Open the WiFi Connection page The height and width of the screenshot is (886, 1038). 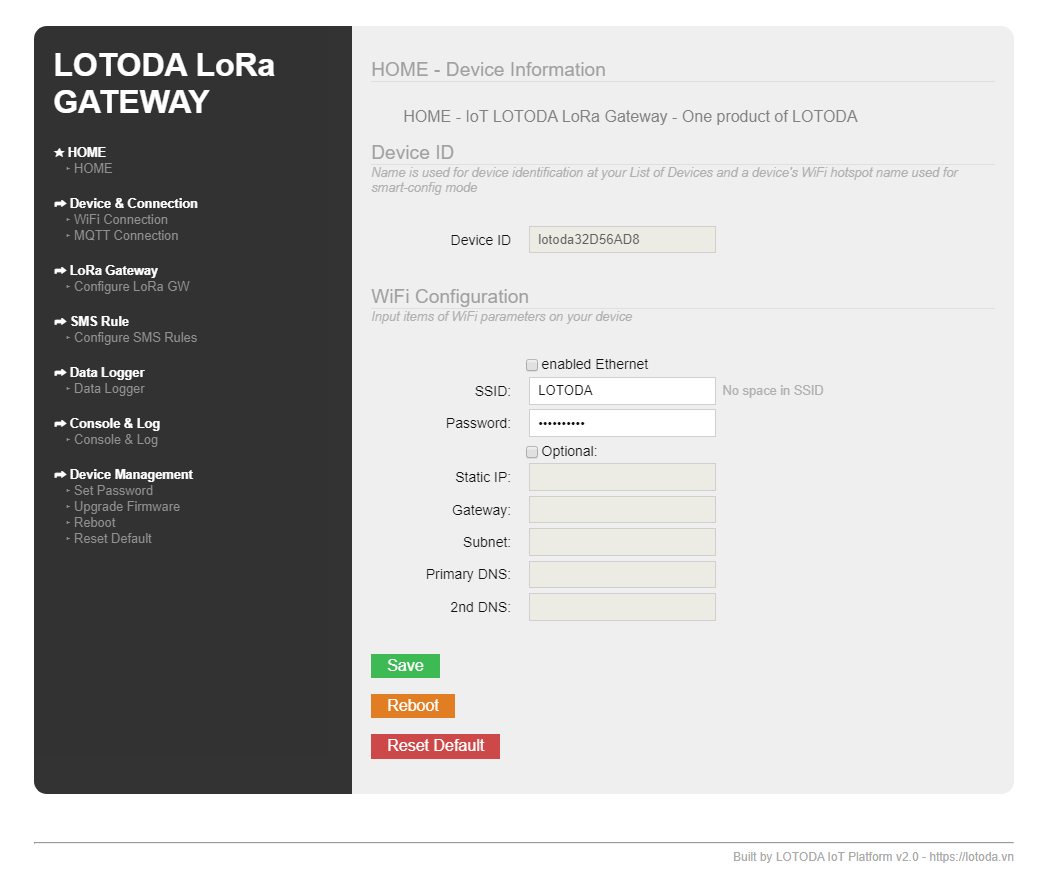(x=120, y=220)
